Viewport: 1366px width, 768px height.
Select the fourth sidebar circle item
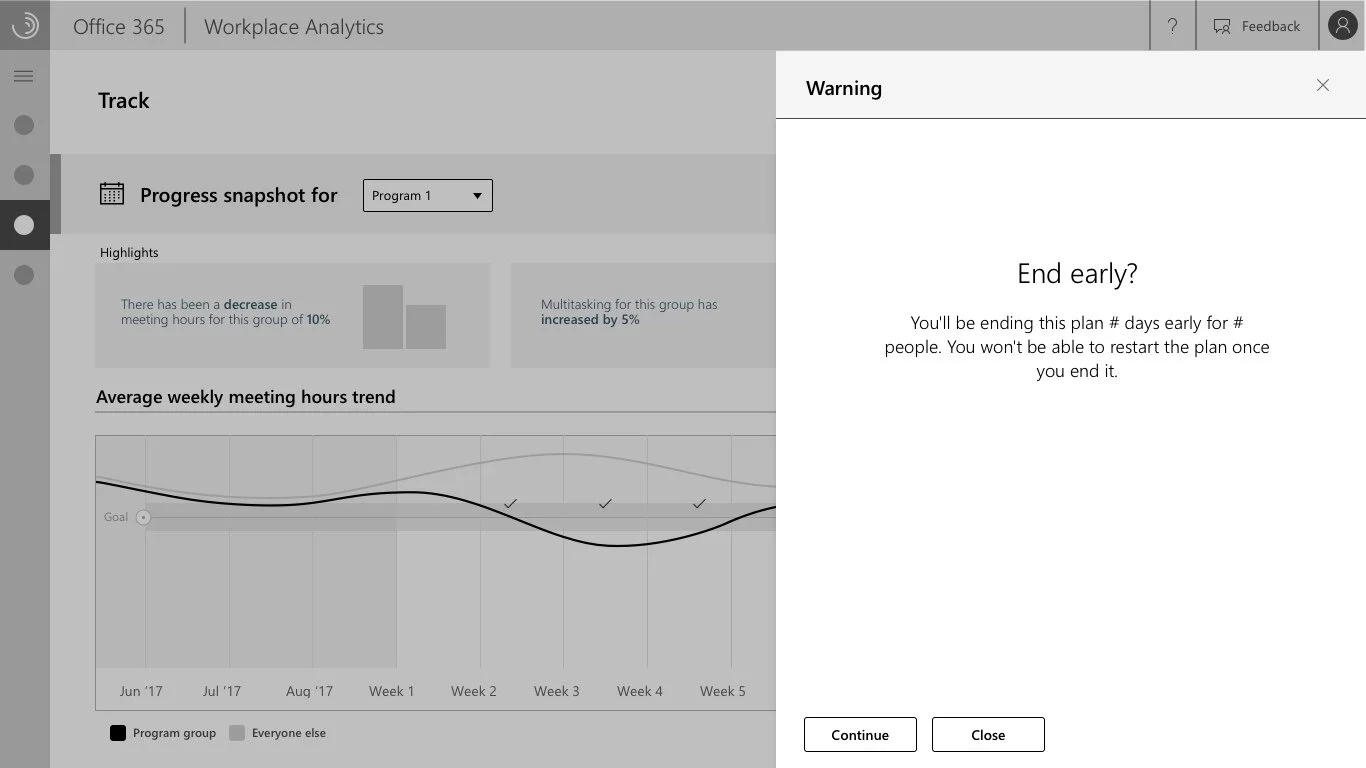coord(24,275)
